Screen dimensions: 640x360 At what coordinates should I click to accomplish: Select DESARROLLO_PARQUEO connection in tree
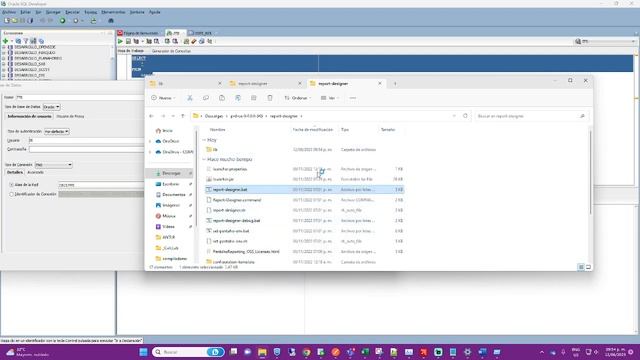point(35,53)
